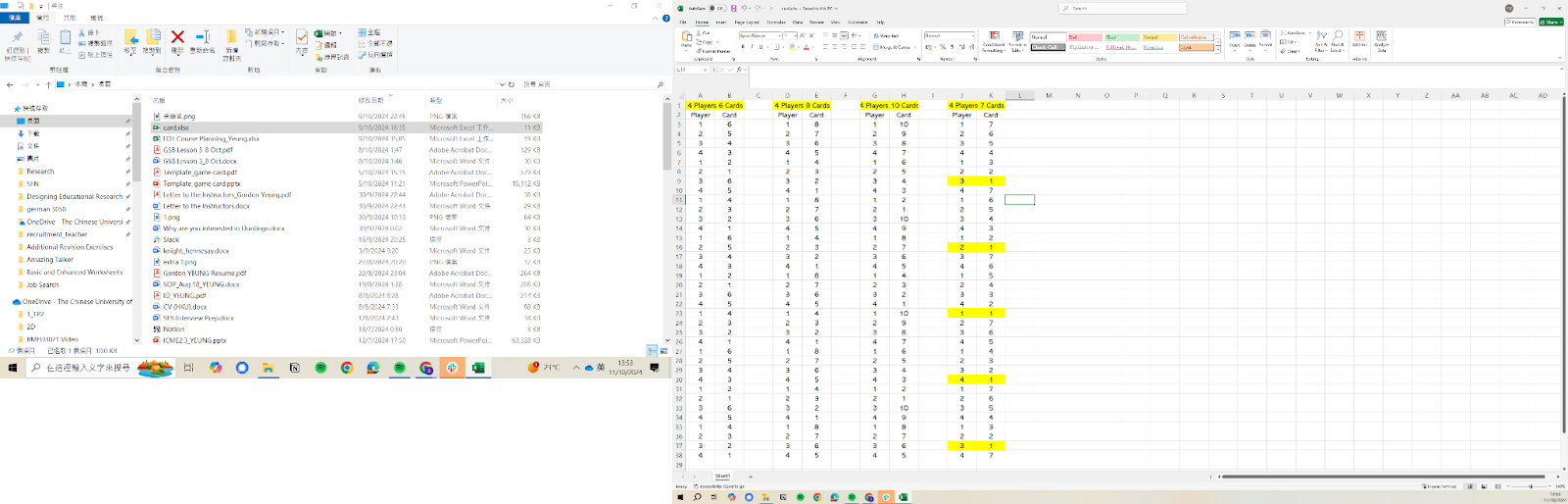Screen dimensions: 1568x504
Task: Select the Sheet1 worksheet tab
Action: (722, 477)
